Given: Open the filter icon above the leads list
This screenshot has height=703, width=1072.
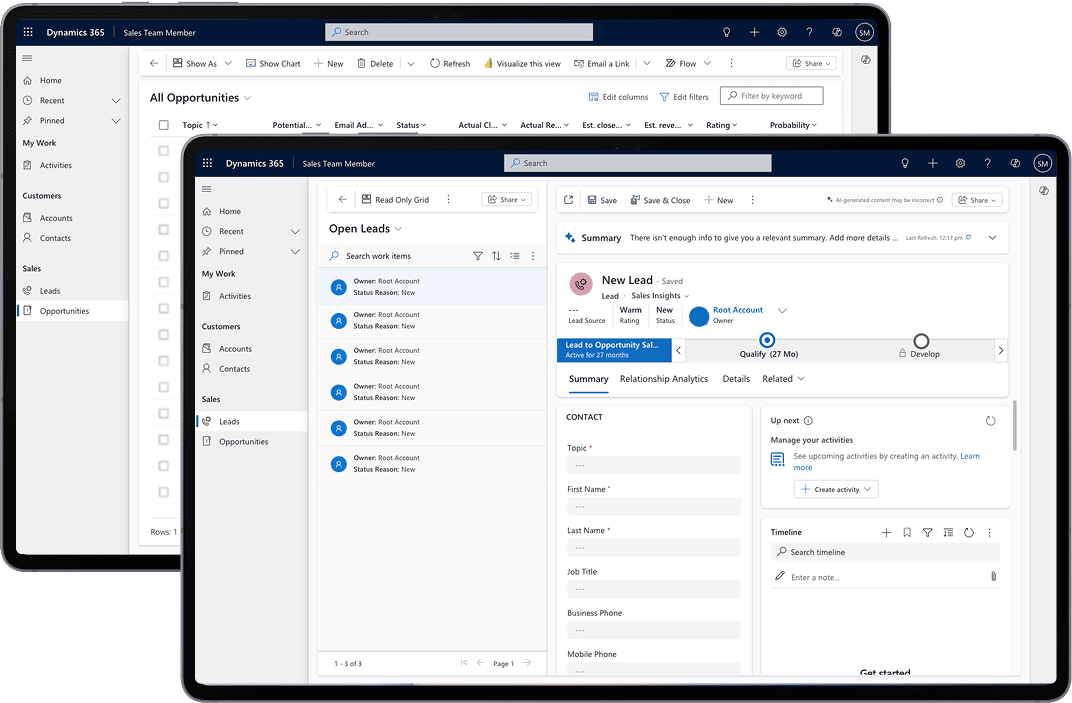Looking at the screenshot, I should click(478, 255).
